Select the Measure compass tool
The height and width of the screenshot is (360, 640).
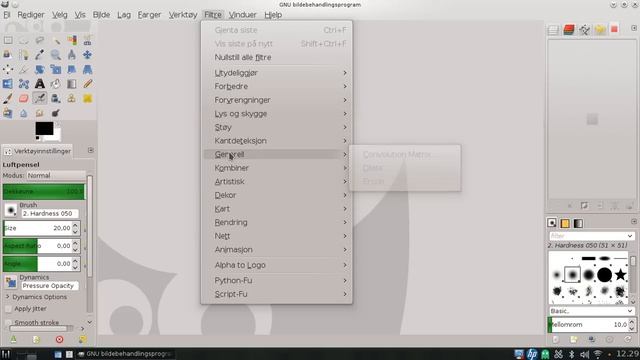pyautogui.click(x=72, y=55)
